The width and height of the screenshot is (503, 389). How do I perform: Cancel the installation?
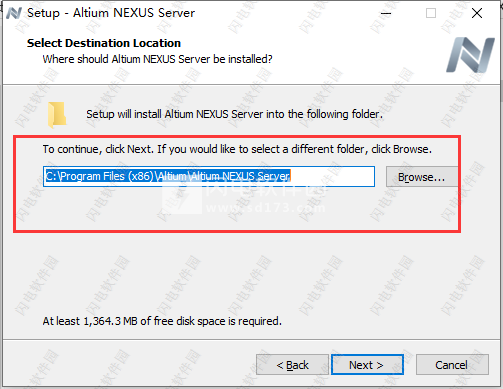click(452, 365)
